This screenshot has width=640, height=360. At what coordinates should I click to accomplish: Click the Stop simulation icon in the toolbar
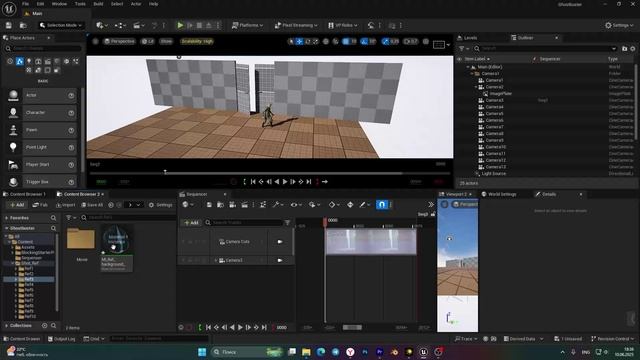[x=199, y=25]
